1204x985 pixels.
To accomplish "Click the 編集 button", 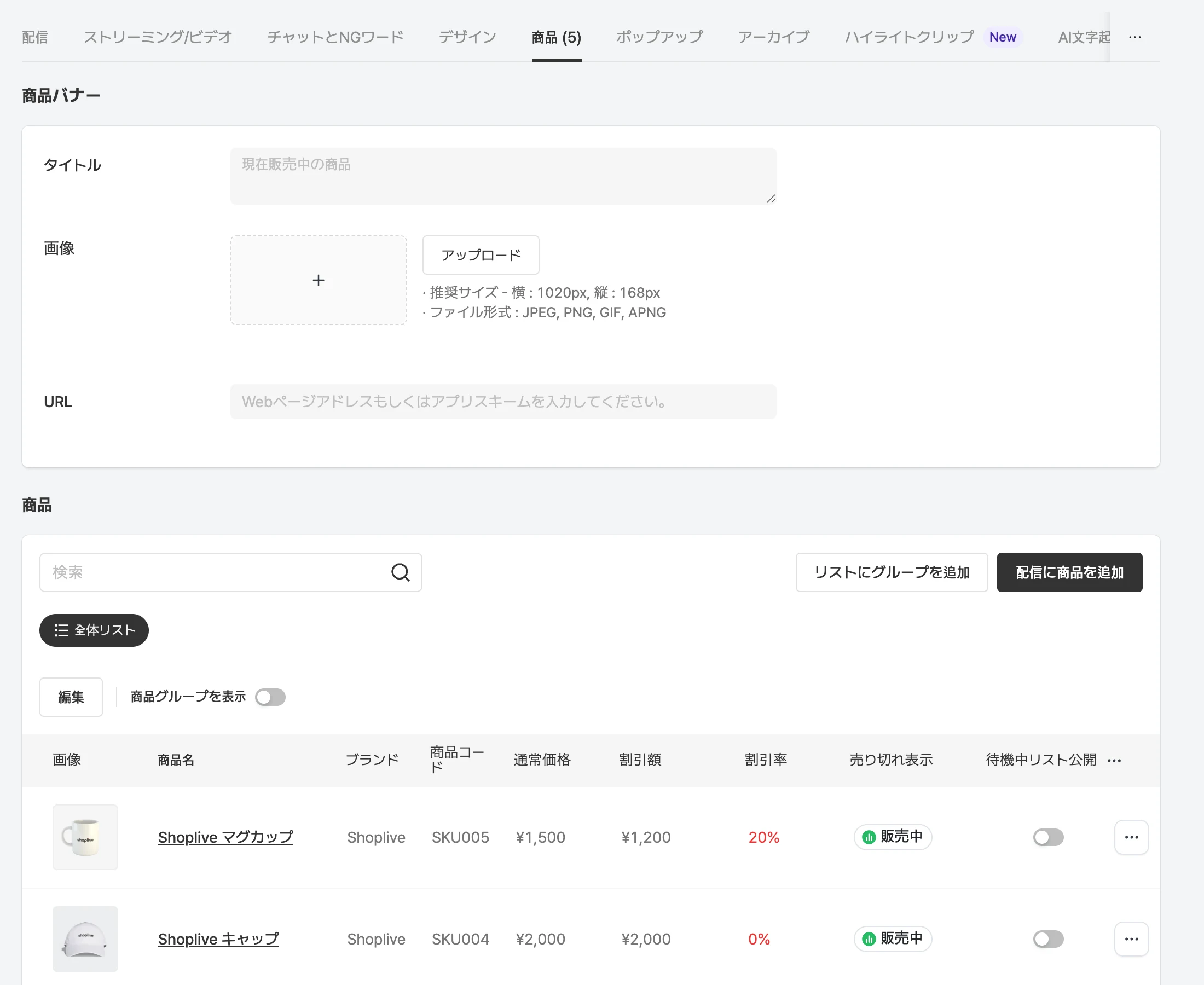I will click(x=71, y=697).
